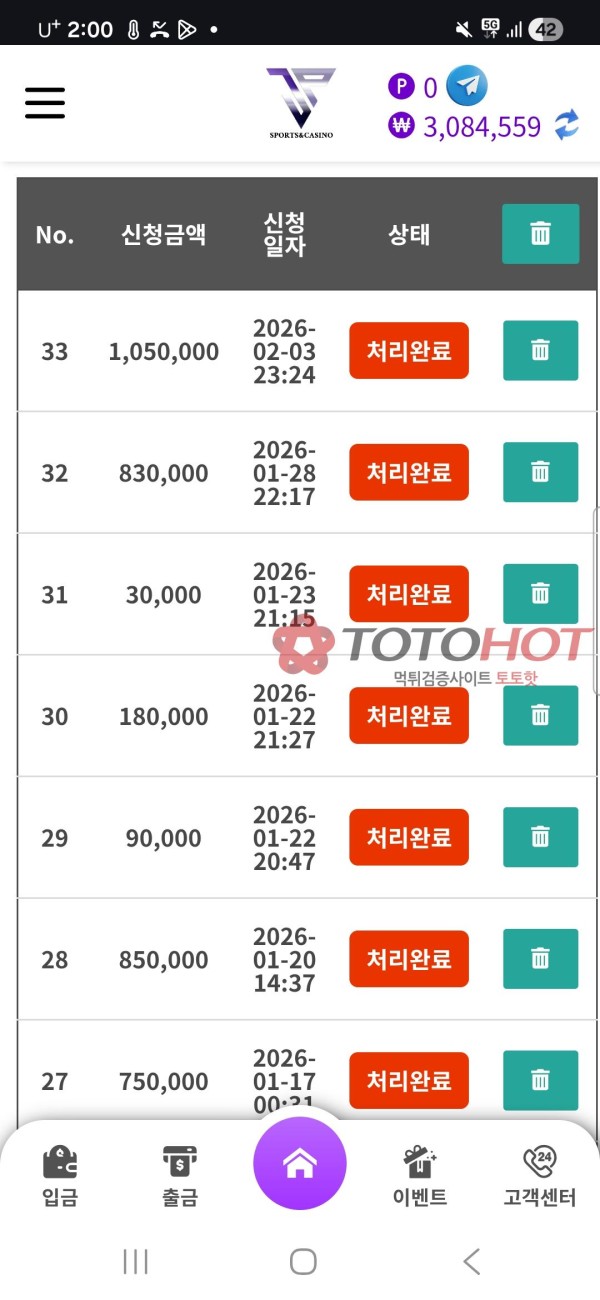Click the Sports&Casino logo
This screenshot has height=1300, width=600.
pos(300,102)
